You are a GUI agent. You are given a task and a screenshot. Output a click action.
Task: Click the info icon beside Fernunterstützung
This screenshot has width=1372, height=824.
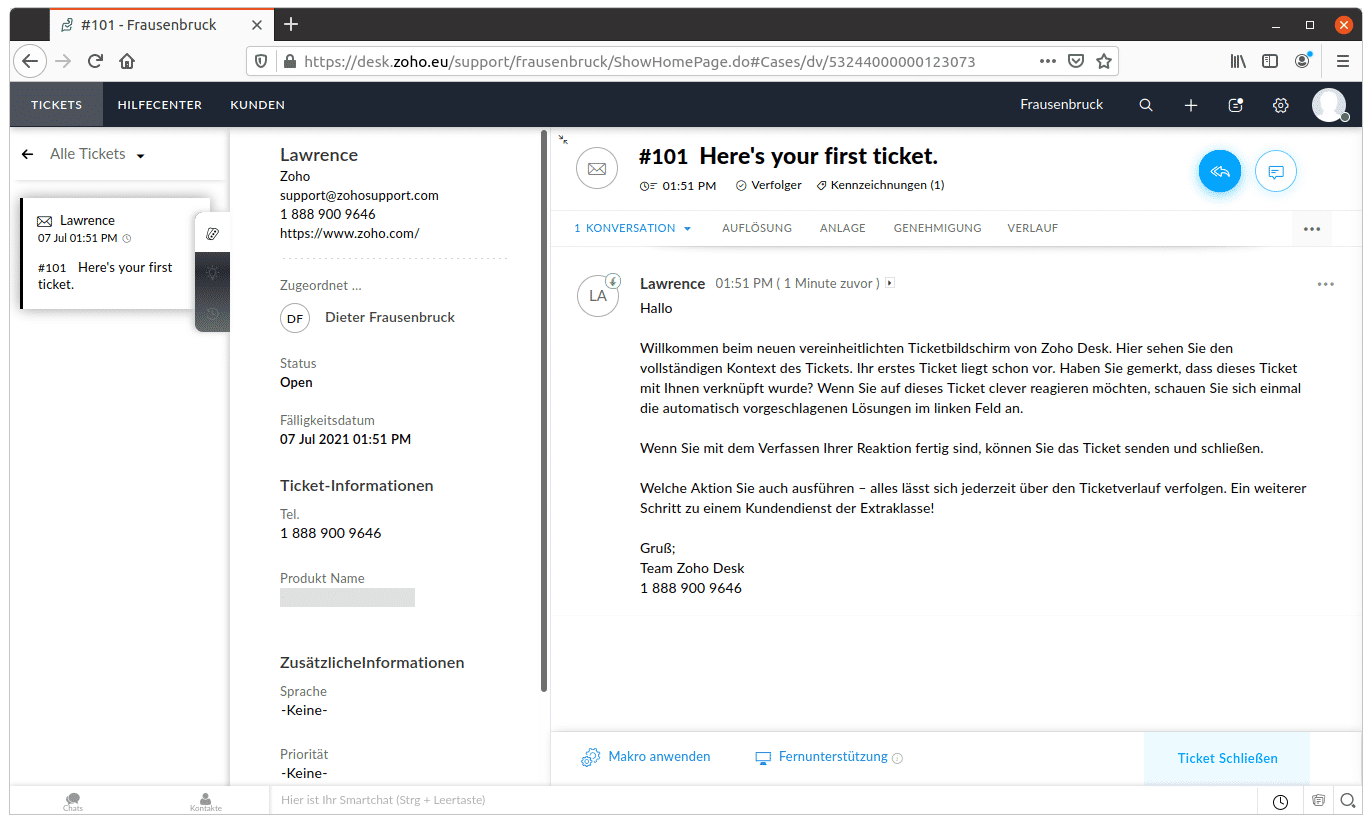tap(897, 758)
